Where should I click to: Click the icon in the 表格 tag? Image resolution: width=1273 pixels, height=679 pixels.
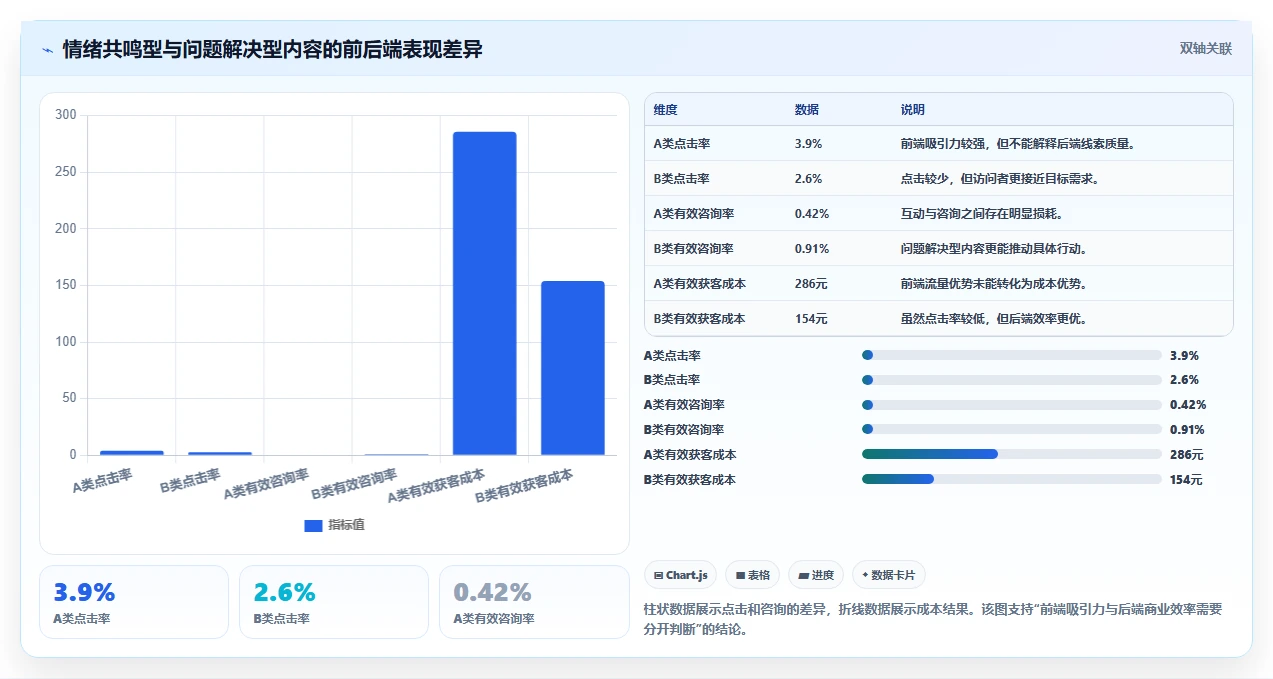tap(740, 575)
